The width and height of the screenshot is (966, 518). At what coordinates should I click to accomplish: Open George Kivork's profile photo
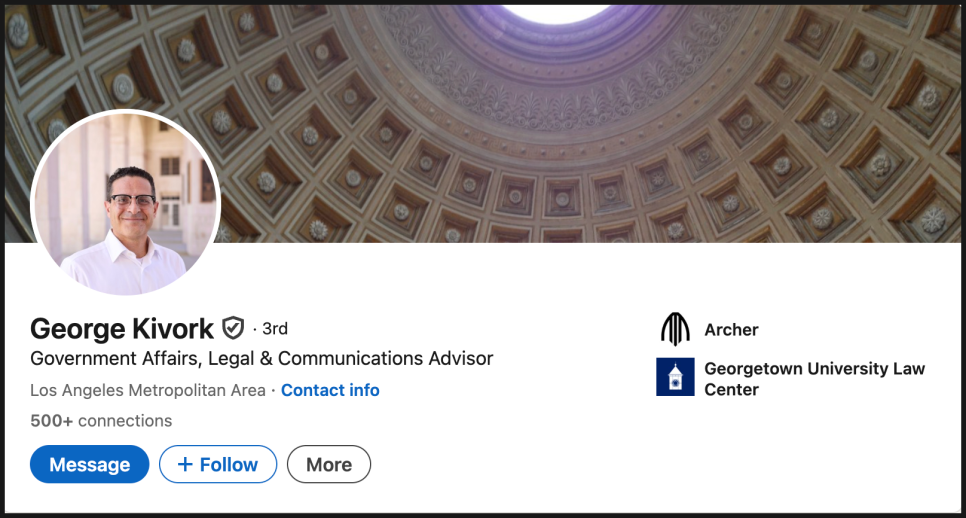[126, 203]
